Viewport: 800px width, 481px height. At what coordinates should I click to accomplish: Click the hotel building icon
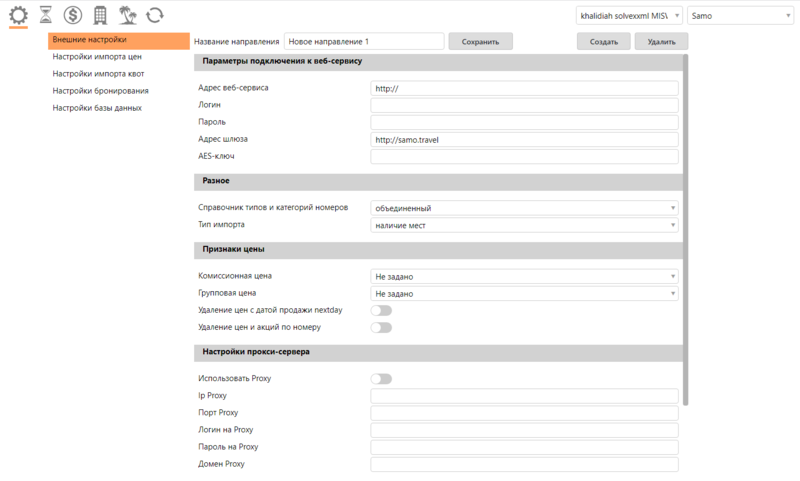point(100,15)
